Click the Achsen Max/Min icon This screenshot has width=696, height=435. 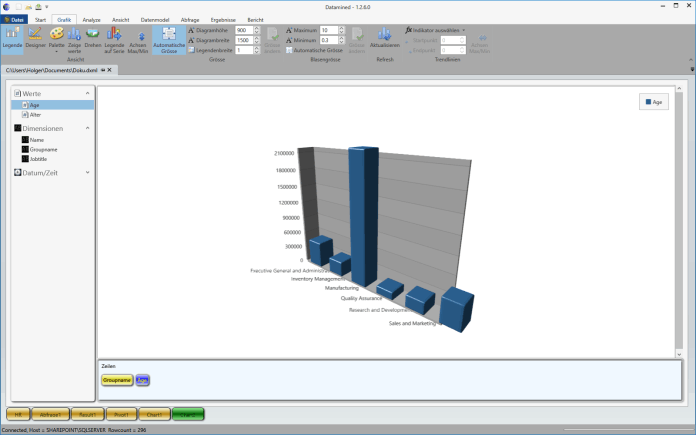(x=141, y=40)
